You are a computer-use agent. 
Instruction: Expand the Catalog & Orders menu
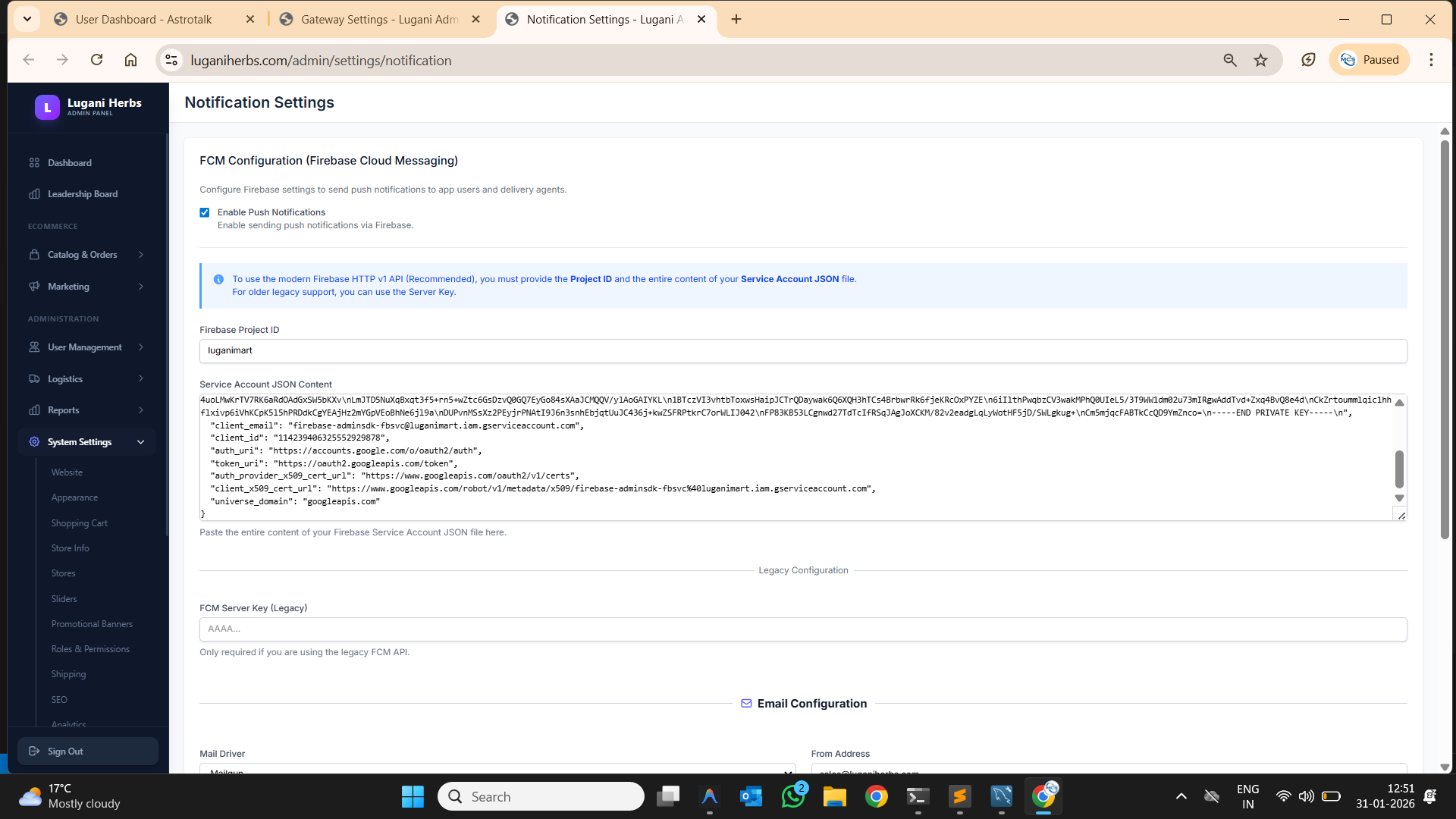(141, 255)
